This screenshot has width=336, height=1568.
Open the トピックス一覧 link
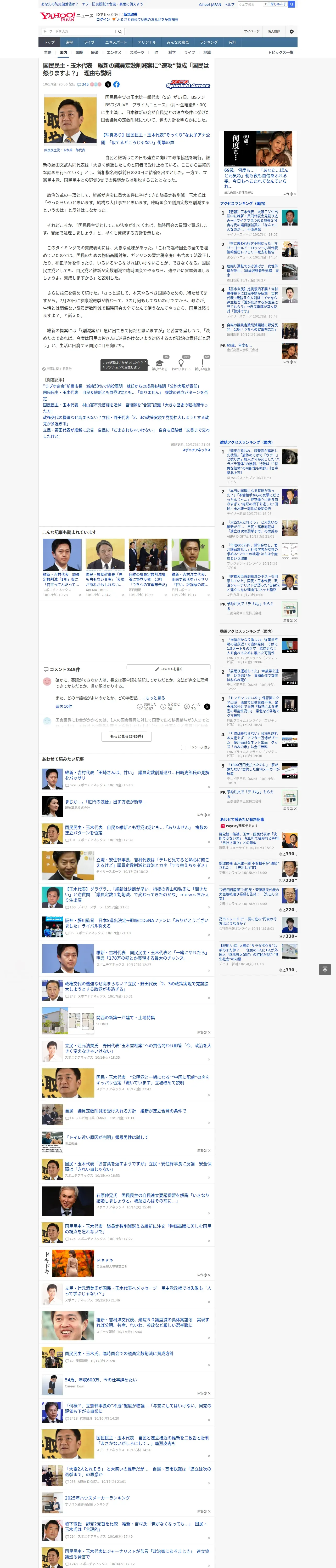tap(281, 53)
